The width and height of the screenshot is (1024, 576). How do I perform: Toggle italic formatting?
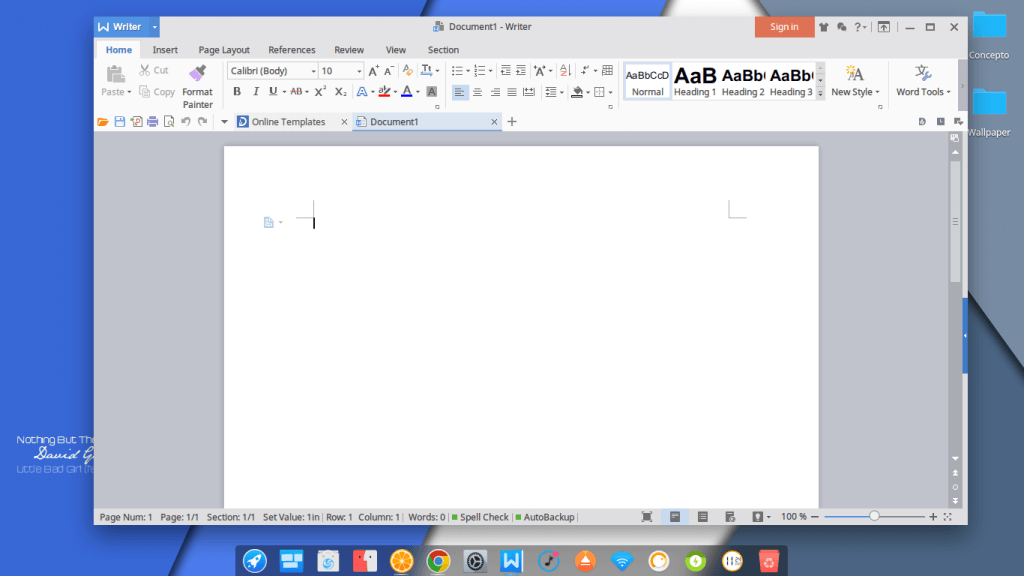click(255, 92)
